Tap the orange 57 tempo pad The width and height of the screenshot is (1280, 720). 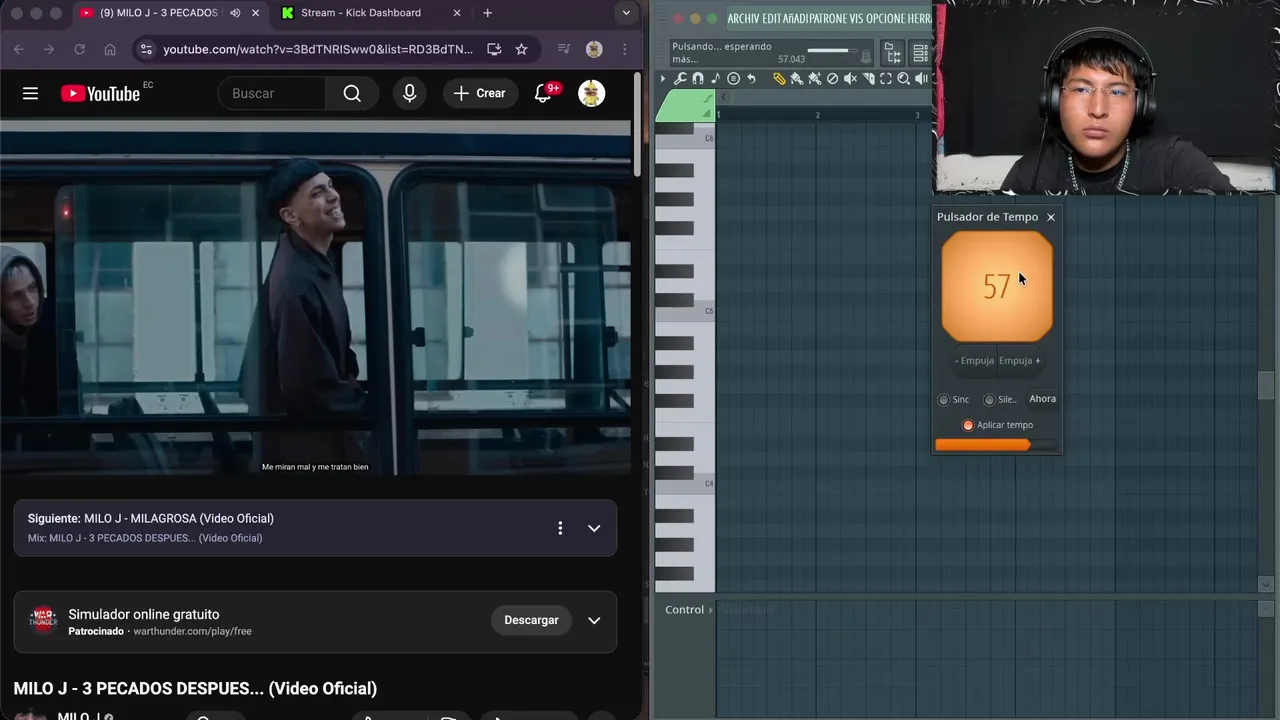click(x=997, y=287)
